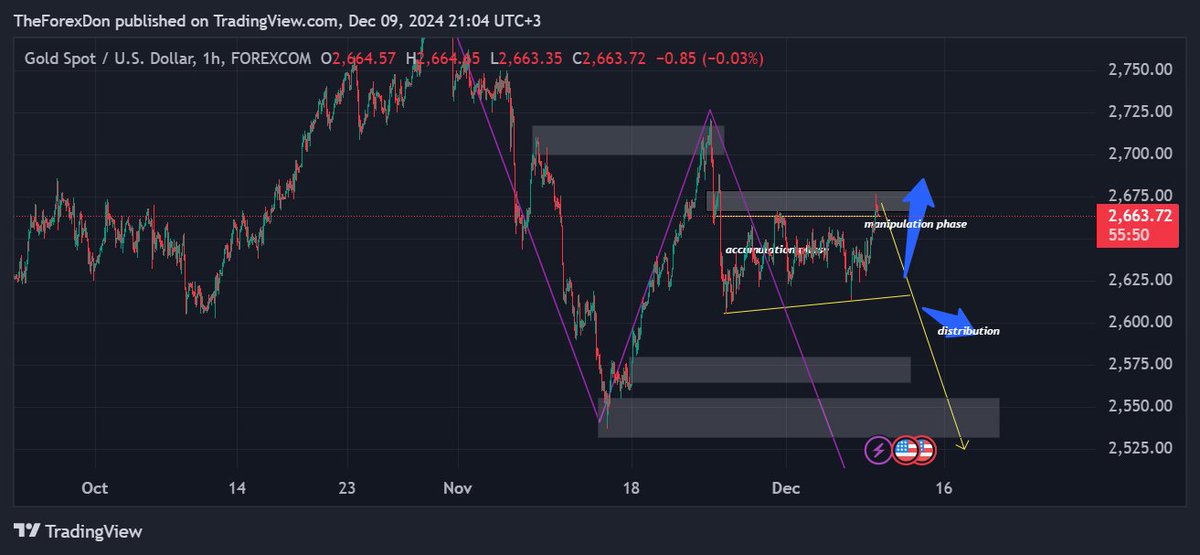1200x555 pixels.
Task: Click the low value L2,663.35
Action: click(526, 59)
